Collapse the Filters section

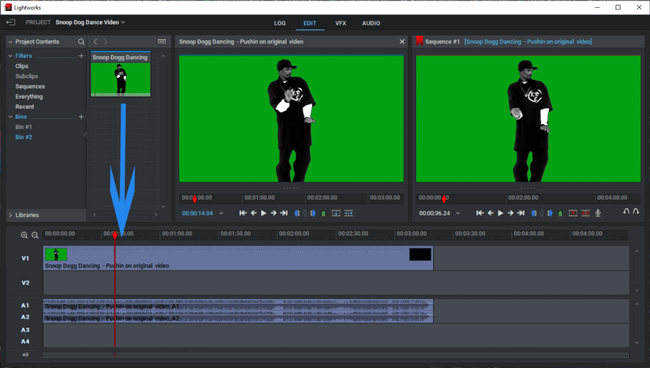click(10, 56)
